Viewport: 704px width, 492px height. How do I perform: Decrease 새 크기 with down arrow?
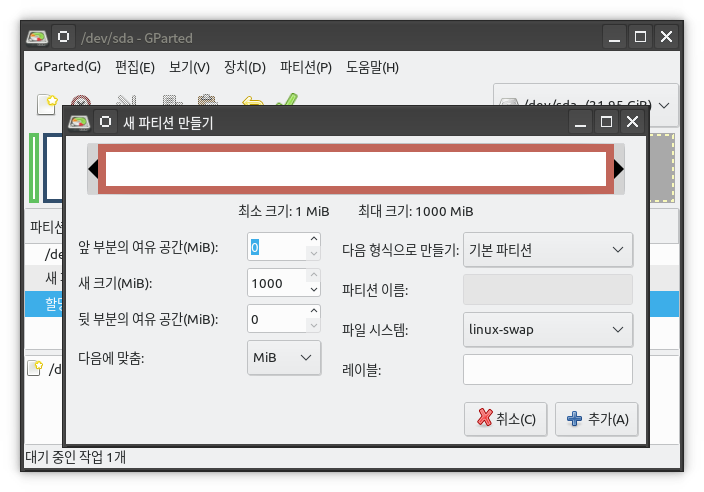[314, 290]
